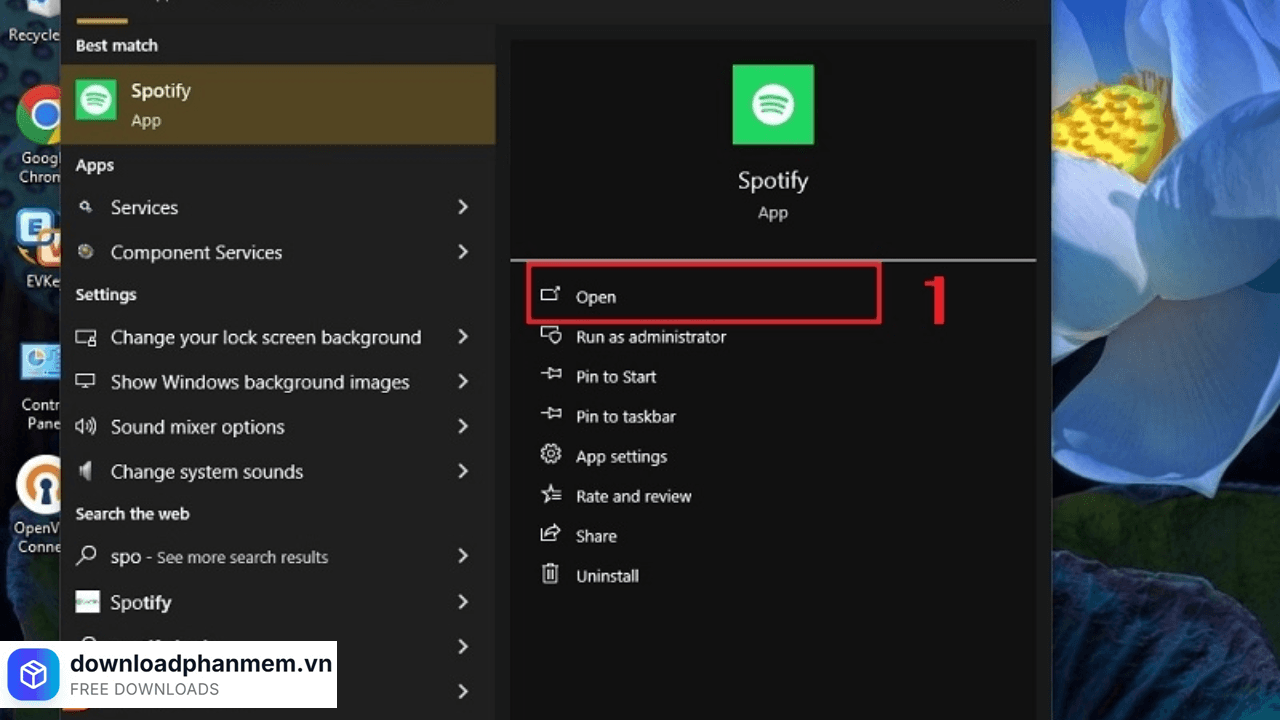Pin Spotify to Start

(616, 377)
